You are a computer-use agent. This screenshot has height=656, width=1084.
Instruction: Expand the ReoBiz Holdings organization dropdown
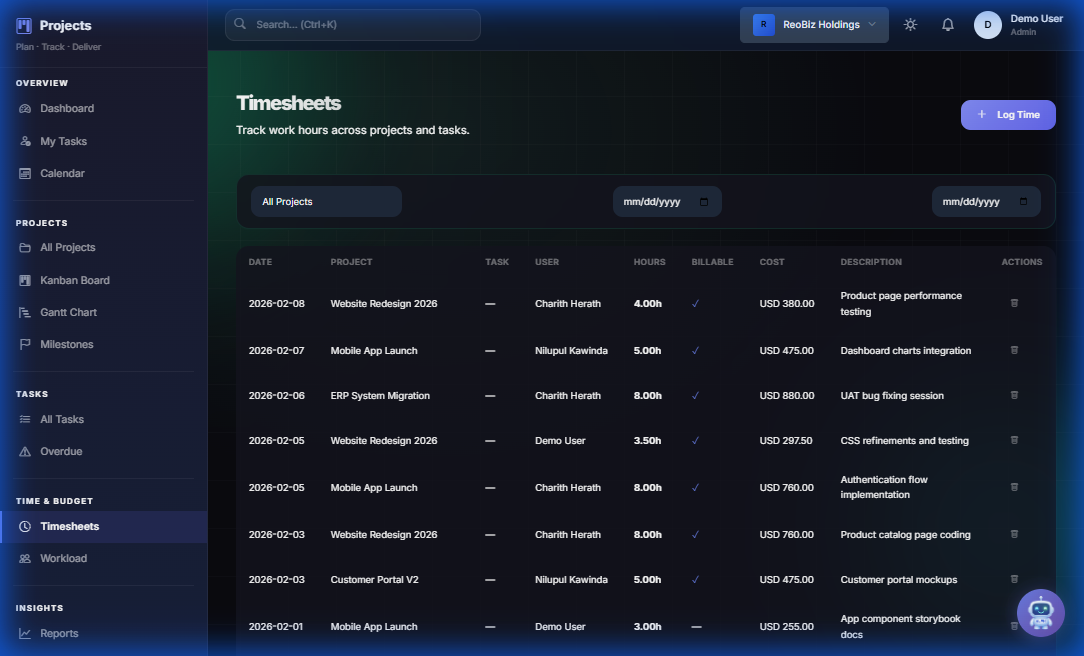(x=814, y=24)
